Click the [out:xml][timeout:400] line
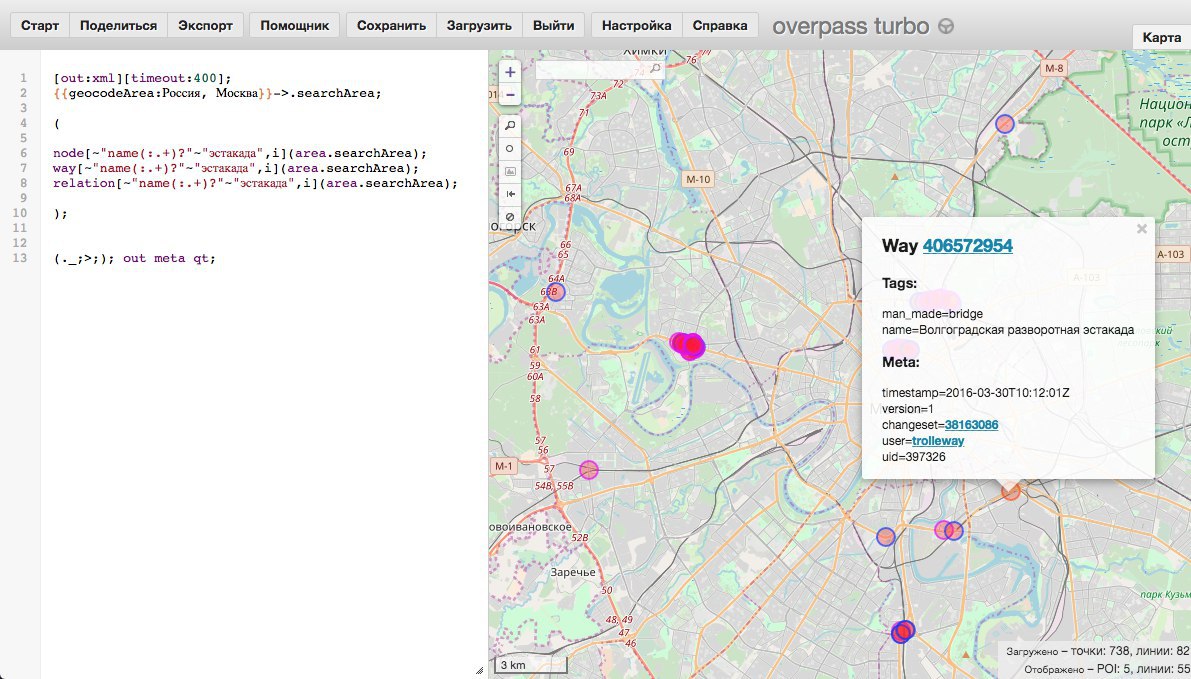The width and height of the screenshot is (1191, 679). [x=142, y=78]
